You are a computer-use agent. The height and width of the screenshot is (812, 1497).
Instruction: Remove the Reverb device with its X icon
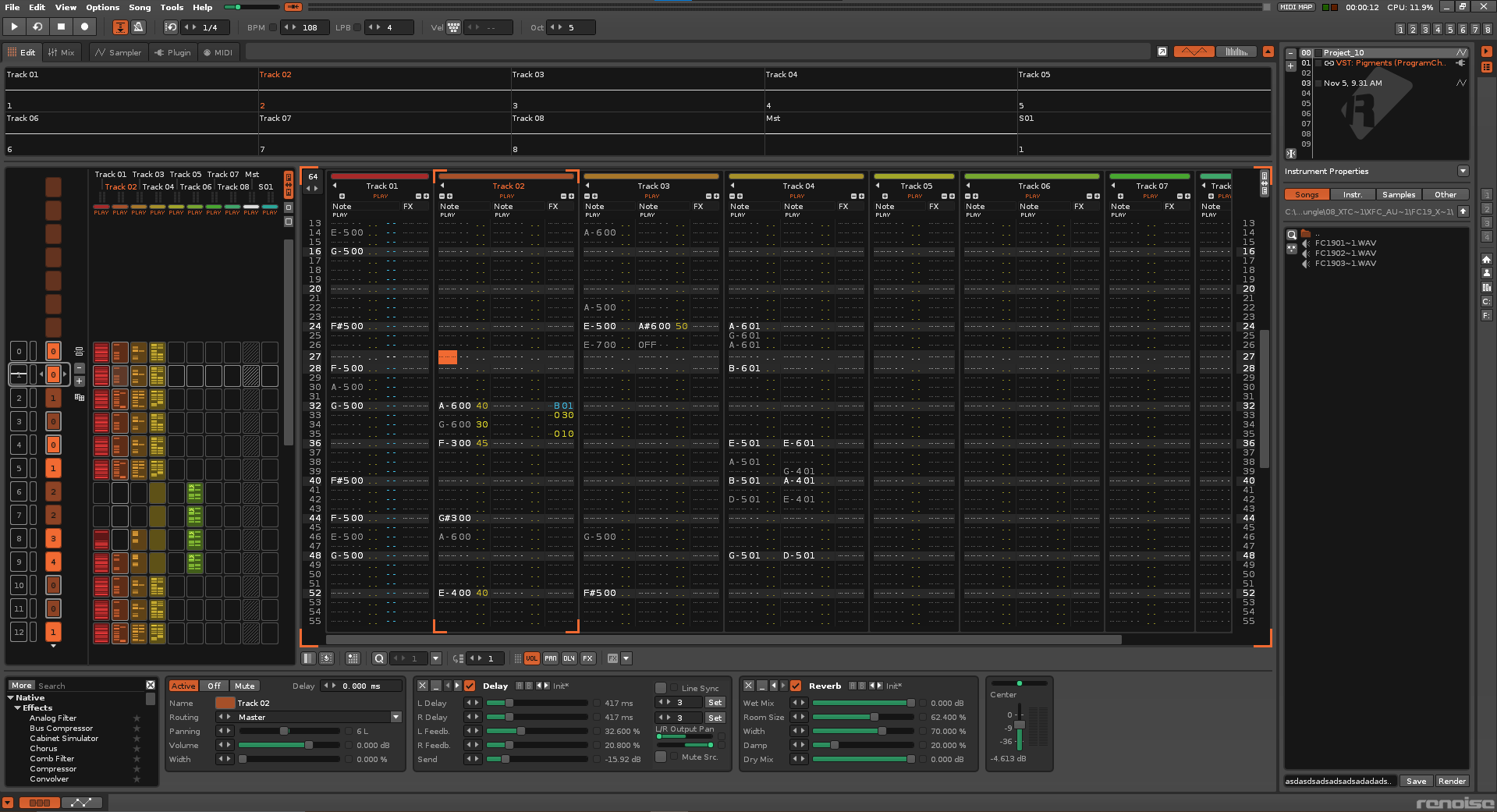pos(748,686)
